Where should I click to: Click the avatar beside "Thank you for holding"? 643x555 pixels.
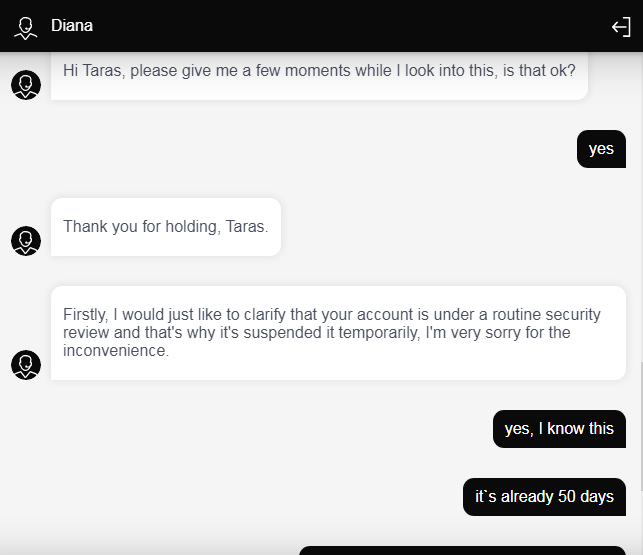[x=26, y=241]
